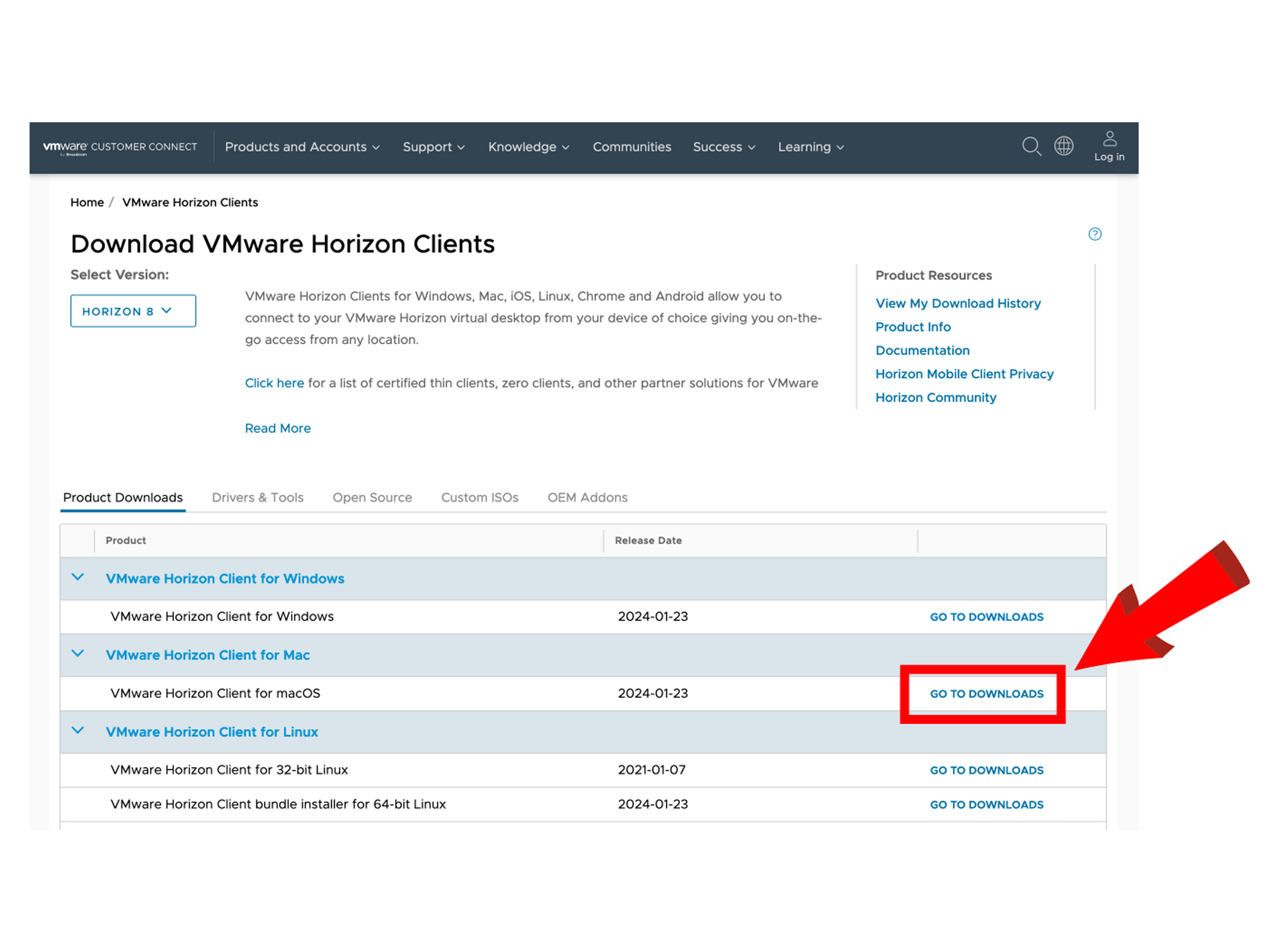
Task: Go to downloads for macOS client
Action: click(x=986, y=694)
